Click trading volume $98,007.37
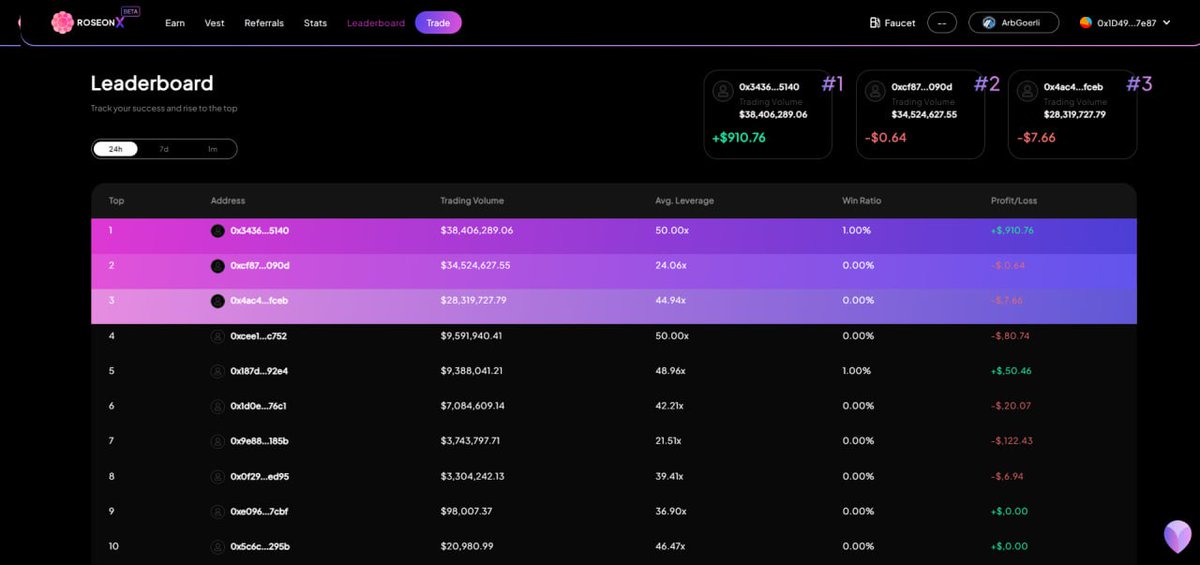 pyautogui.click(x=466, y=512)
